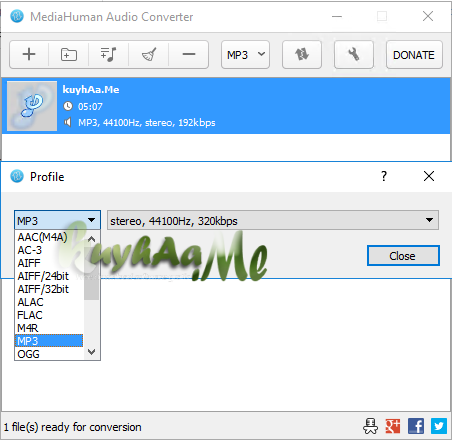Start conversion with the arrows icon
The height and width of the screenshot is (441, 452).
302,55
